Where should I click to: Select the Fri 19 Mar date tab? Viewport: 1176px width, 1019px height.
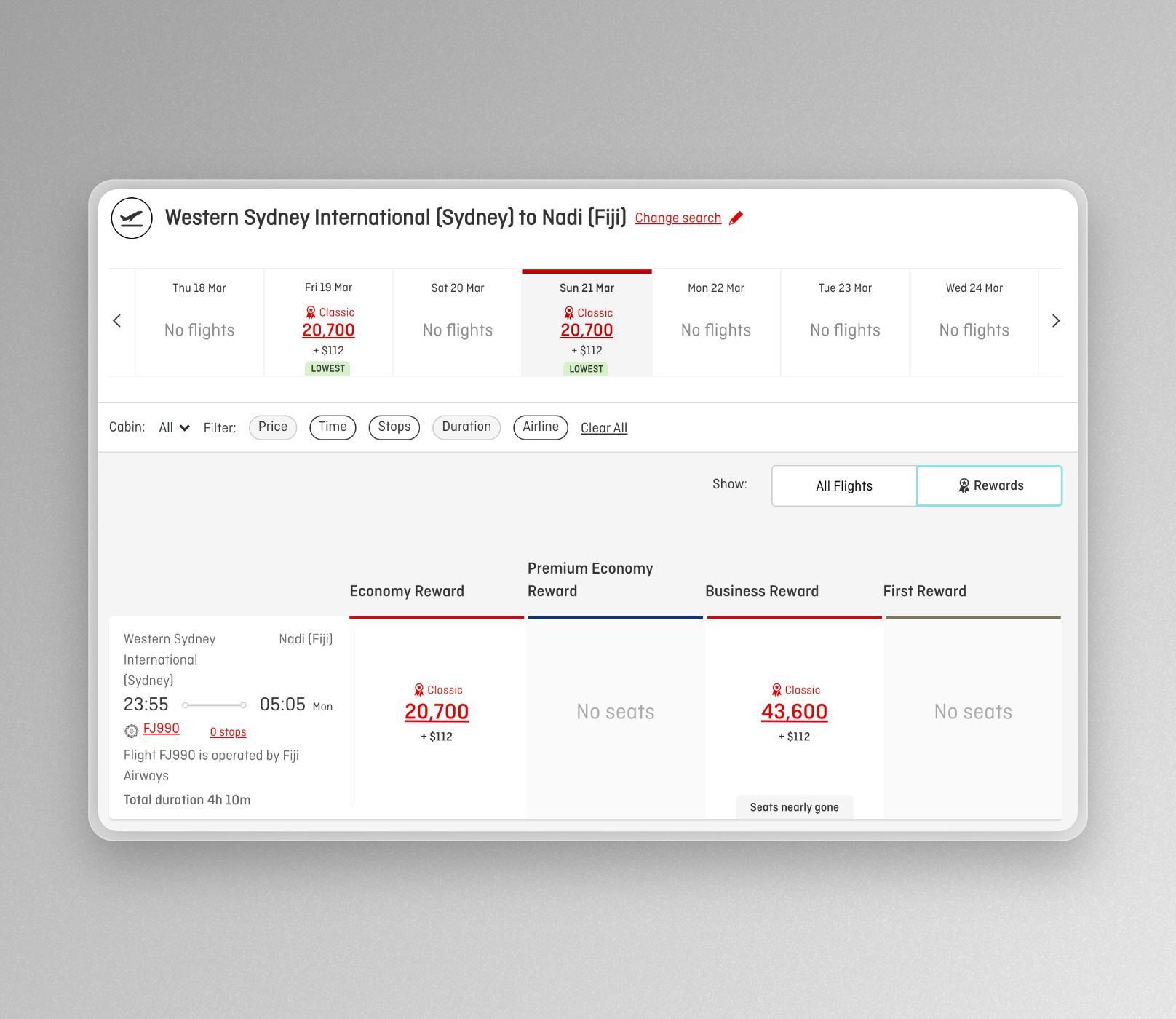(x=328, y=322)
